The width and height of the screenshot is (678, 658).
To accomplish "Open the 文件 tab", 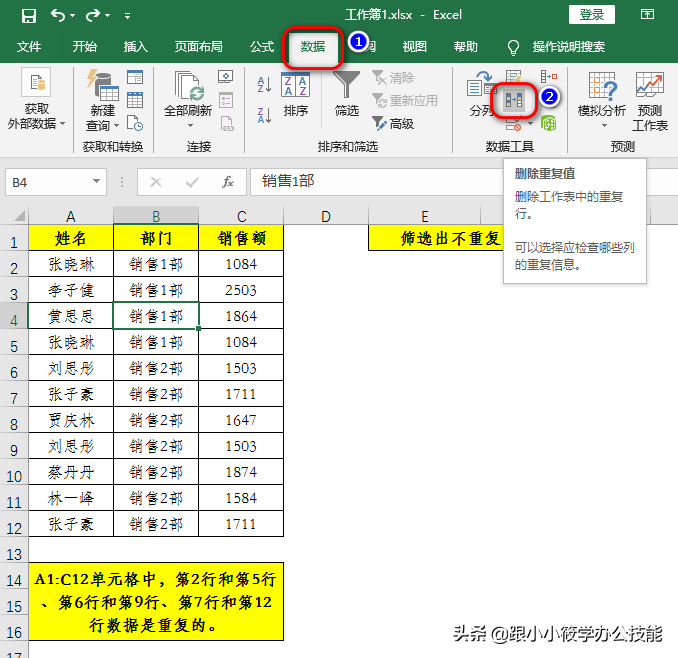I will click(29, 46).
